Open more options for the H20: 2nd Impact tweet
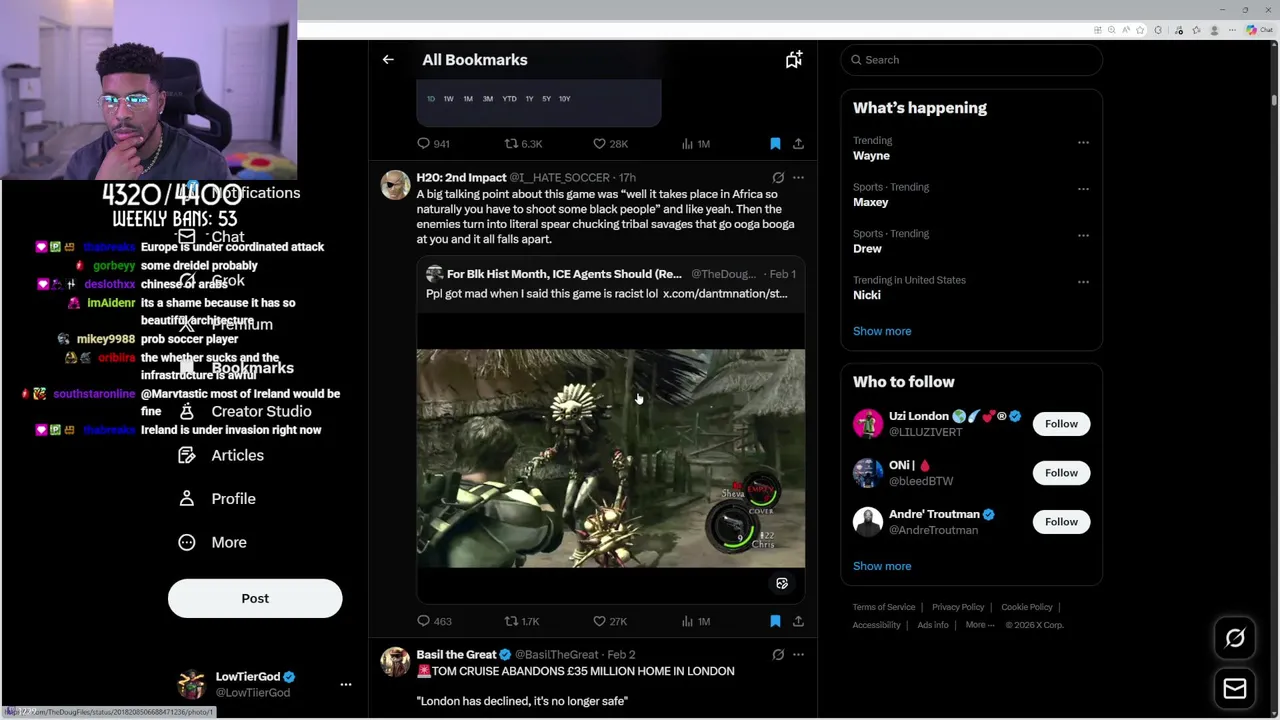This screenshot has height=720, width=1280. 798,178
